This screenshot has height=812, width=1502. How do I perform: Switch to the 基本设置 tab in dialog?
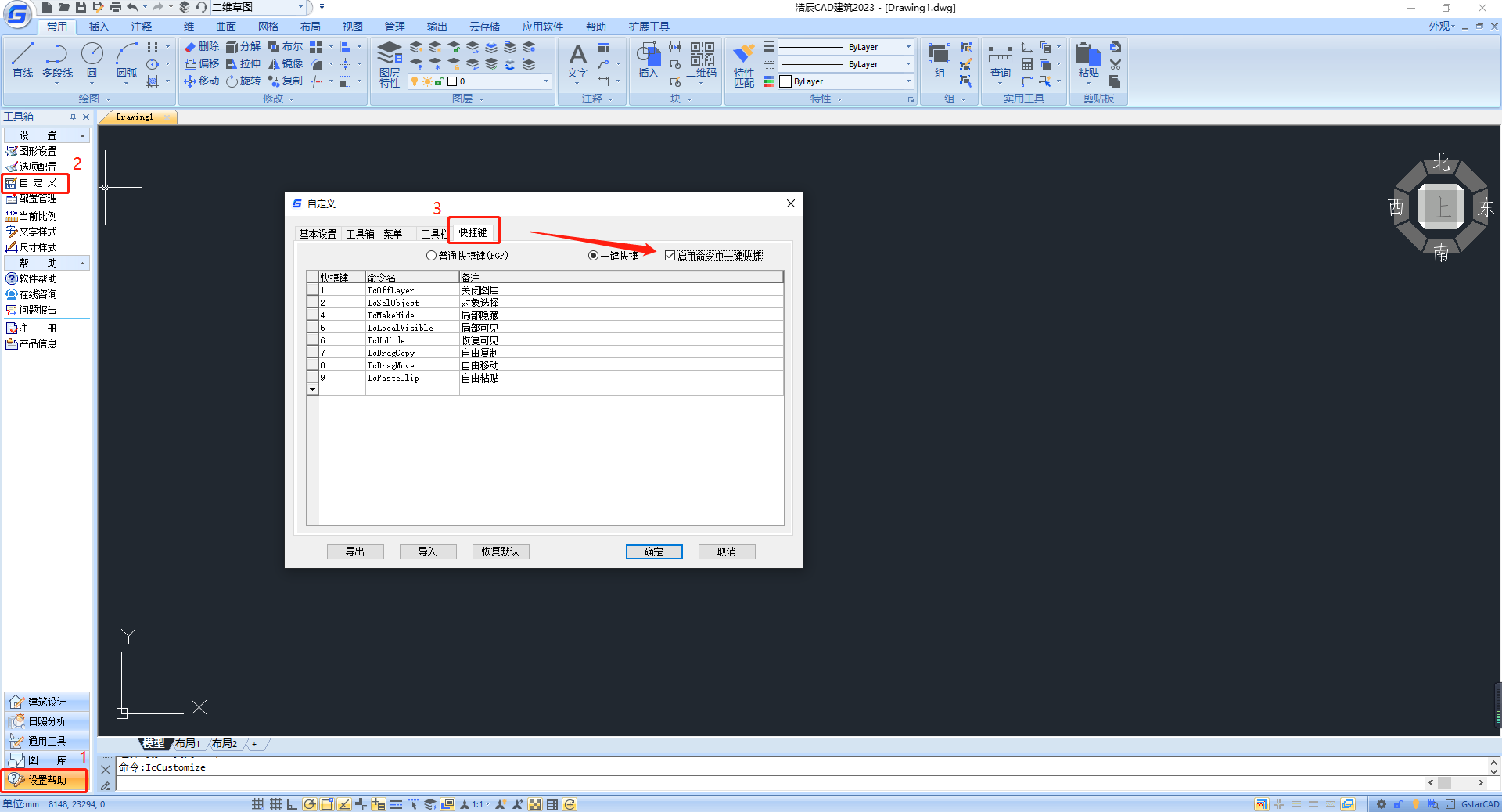(317, 234)
